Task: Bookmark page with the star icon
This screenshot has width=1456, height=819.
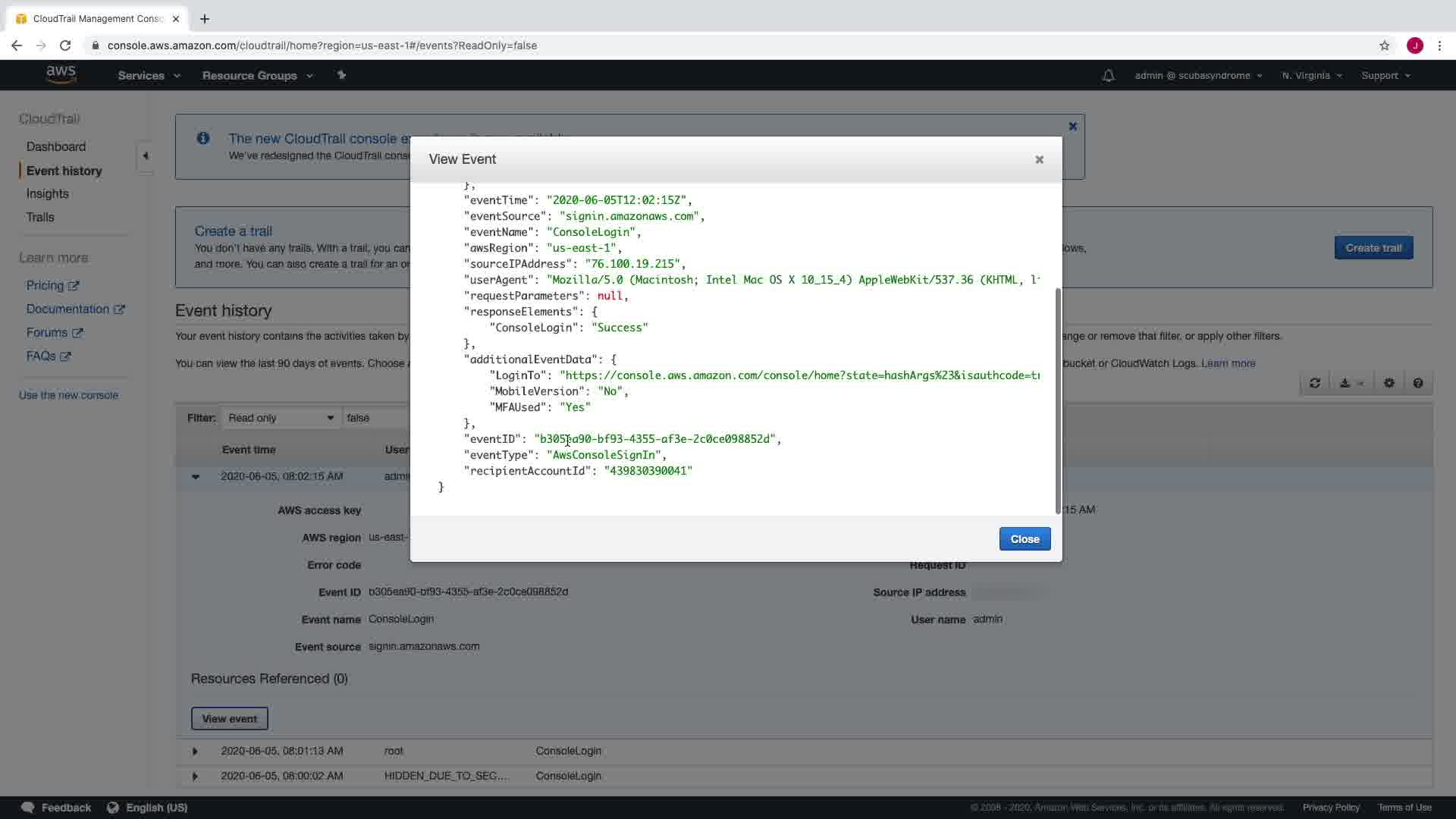Action: click(1384, 45)
